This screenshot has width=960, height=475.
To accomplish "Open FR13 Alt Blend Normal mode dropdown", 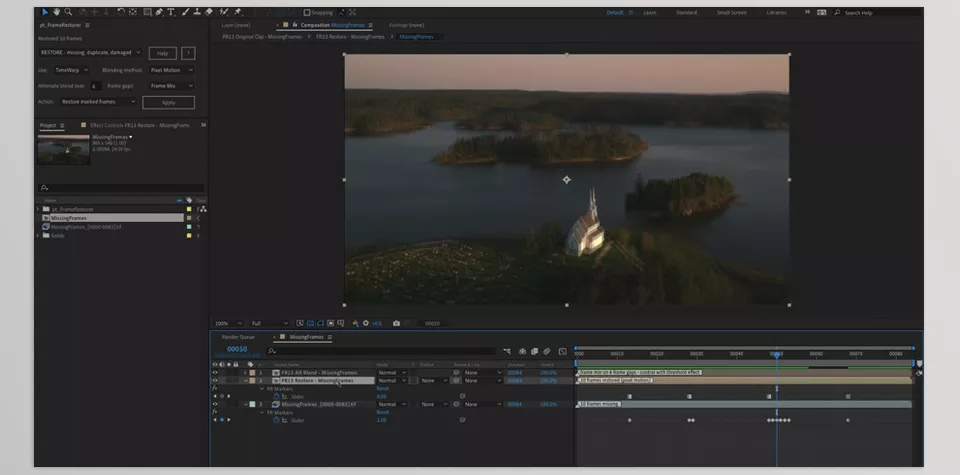I will pyautogui.click(x=392, y=372).
